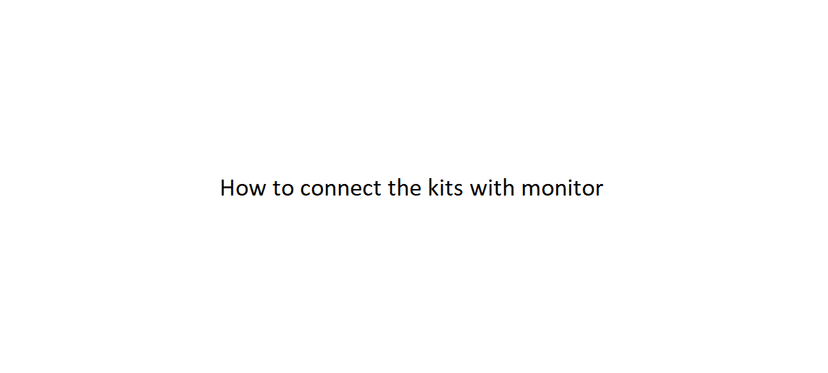Screen dimensions: 828x373
Task: Click the letter m starting "monitor"
Action: (x=531, y=190)
